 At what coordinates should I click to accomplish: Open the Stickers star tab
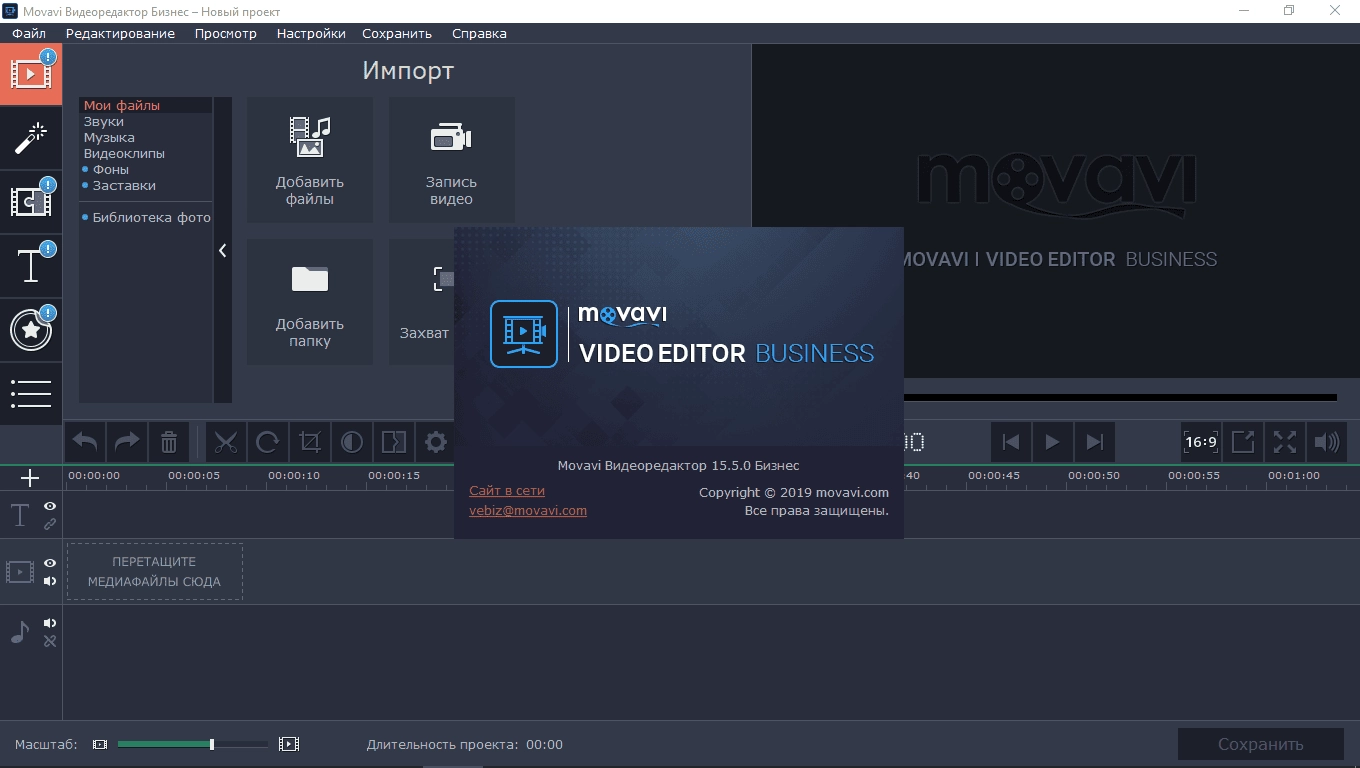coord(31,330)
